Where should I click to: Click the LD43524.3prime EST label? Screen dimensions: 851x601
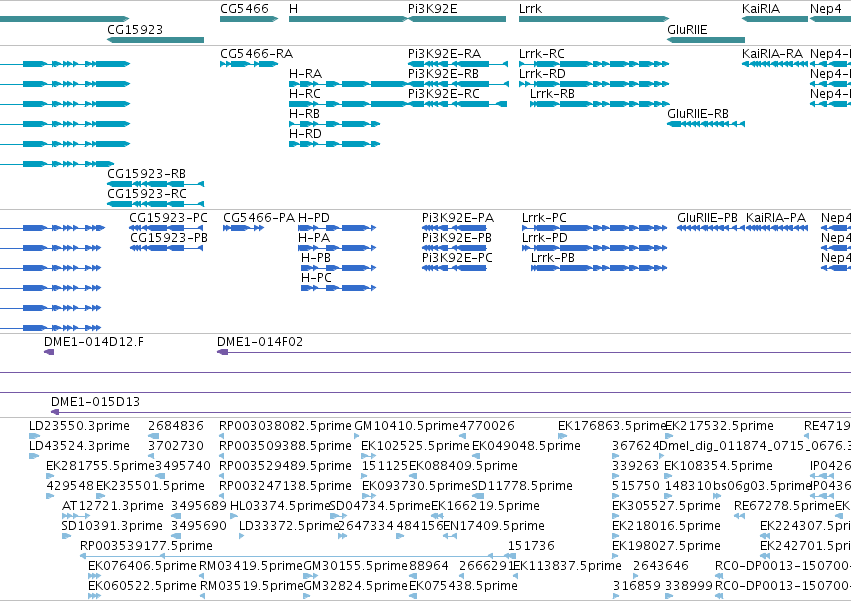point(79,446)
